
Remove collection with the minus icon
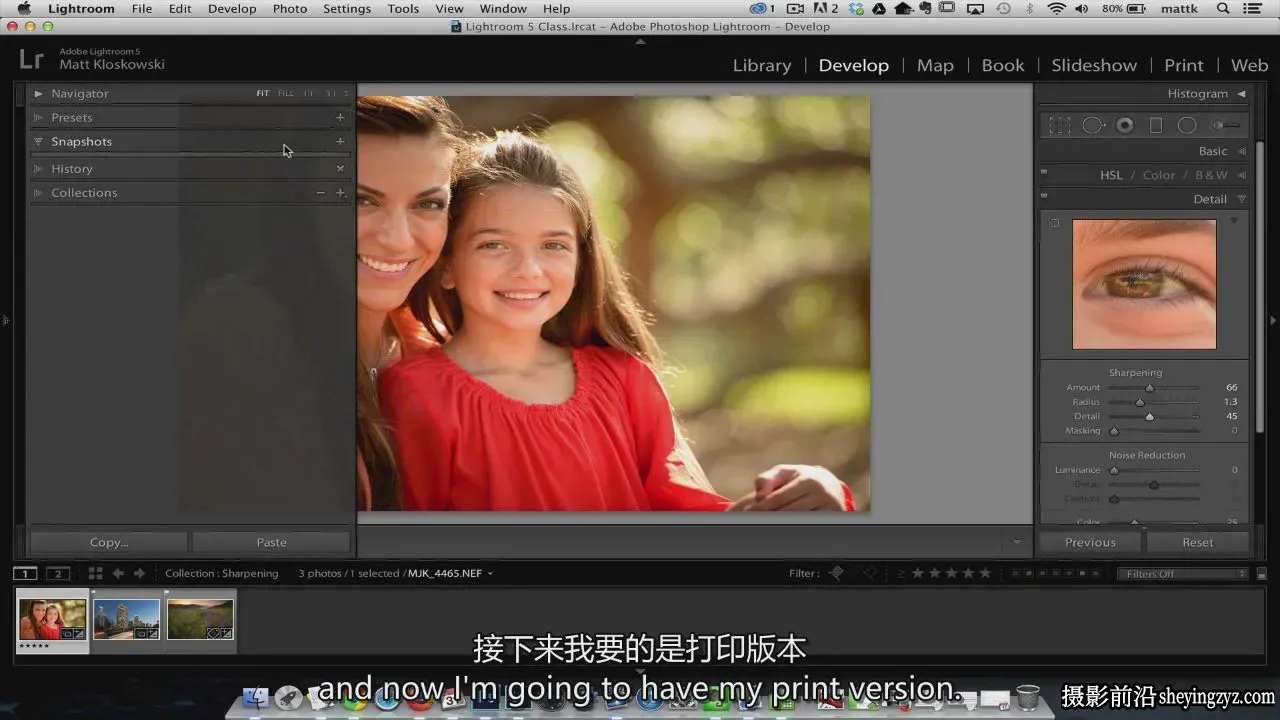pos(320,192)
